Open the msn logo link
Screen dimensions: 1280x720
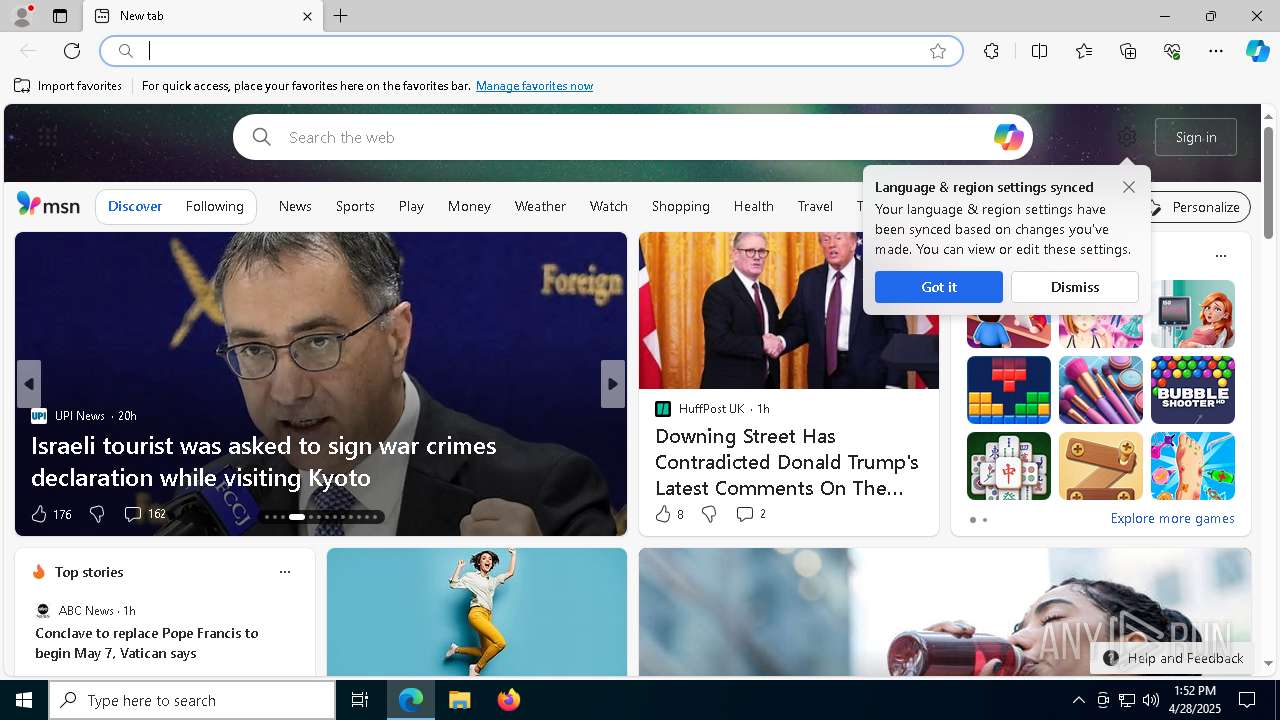48,206
